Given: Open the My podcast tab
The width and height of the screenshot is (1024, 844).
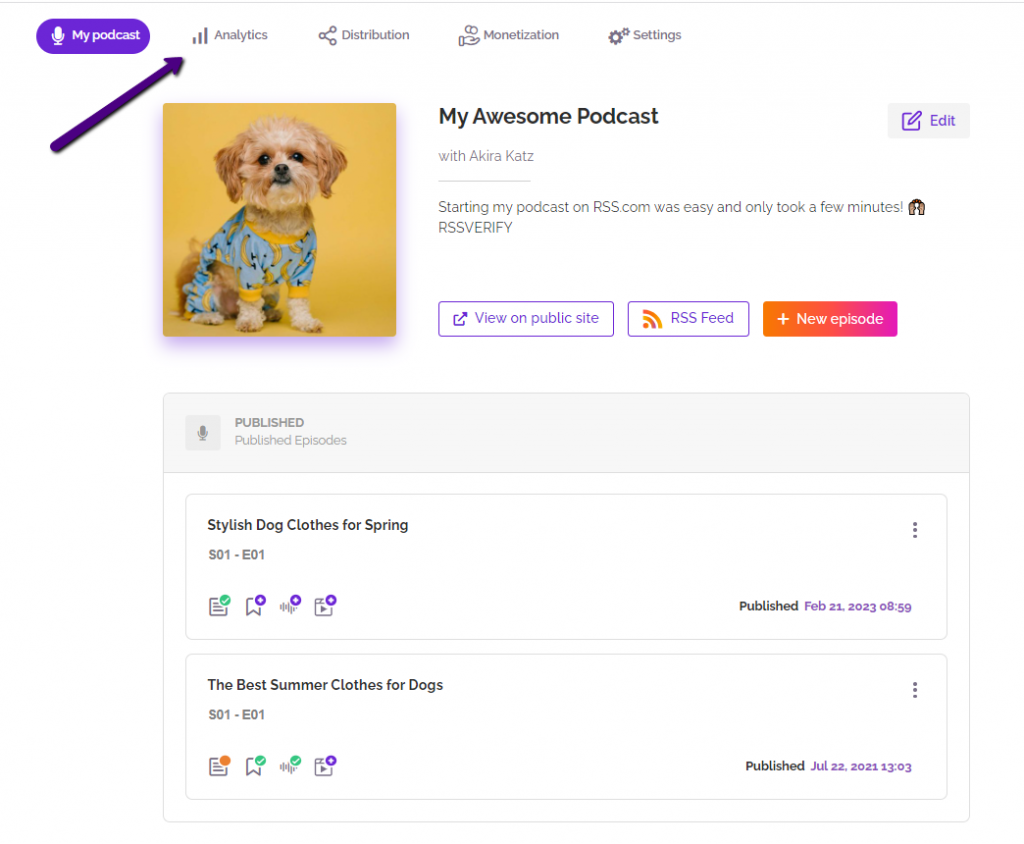Looking at the screenshot, I should pyautogui.click(x=93, y=35).
